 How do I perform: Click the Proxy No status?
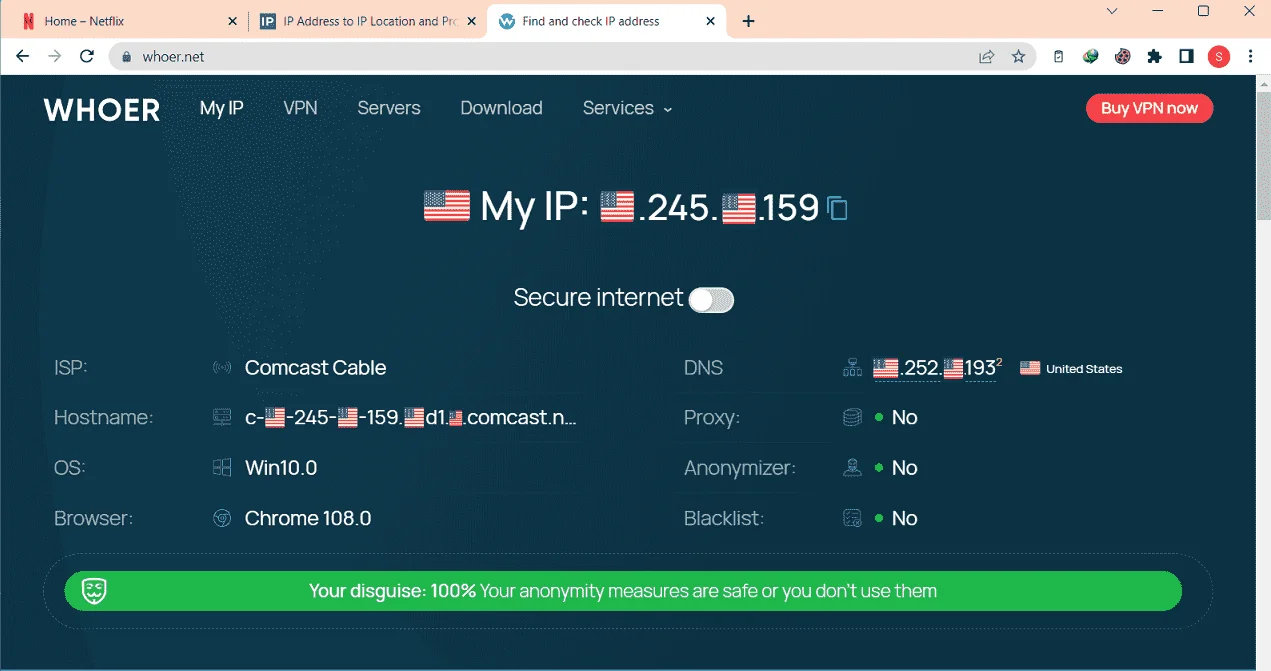click(904, 418)
